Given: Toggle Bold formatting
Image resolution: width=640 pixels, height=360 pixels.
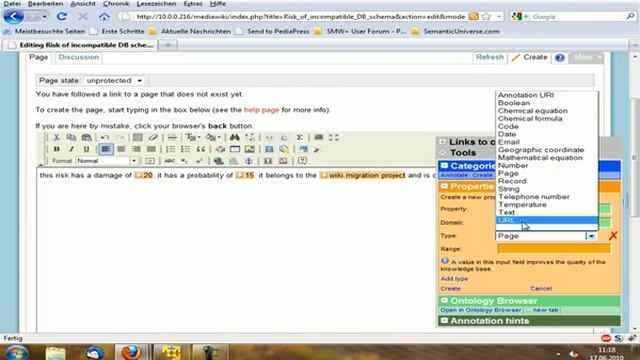Looking at the screenshot, I should click(56, 149).
